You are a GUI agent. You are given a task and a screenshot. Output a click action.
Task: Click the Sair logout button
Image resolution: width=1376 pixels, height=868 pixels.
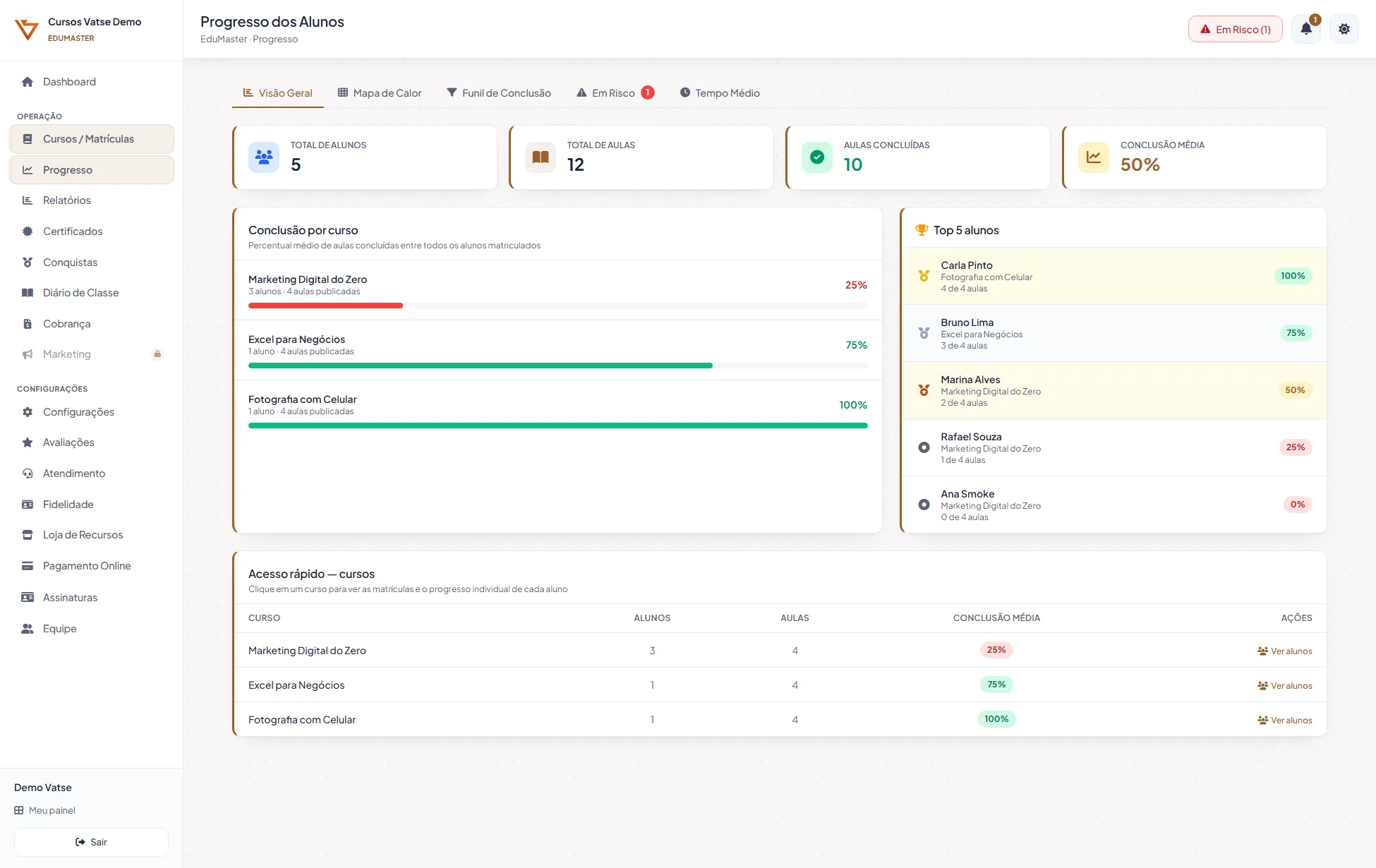pos(91,842)
